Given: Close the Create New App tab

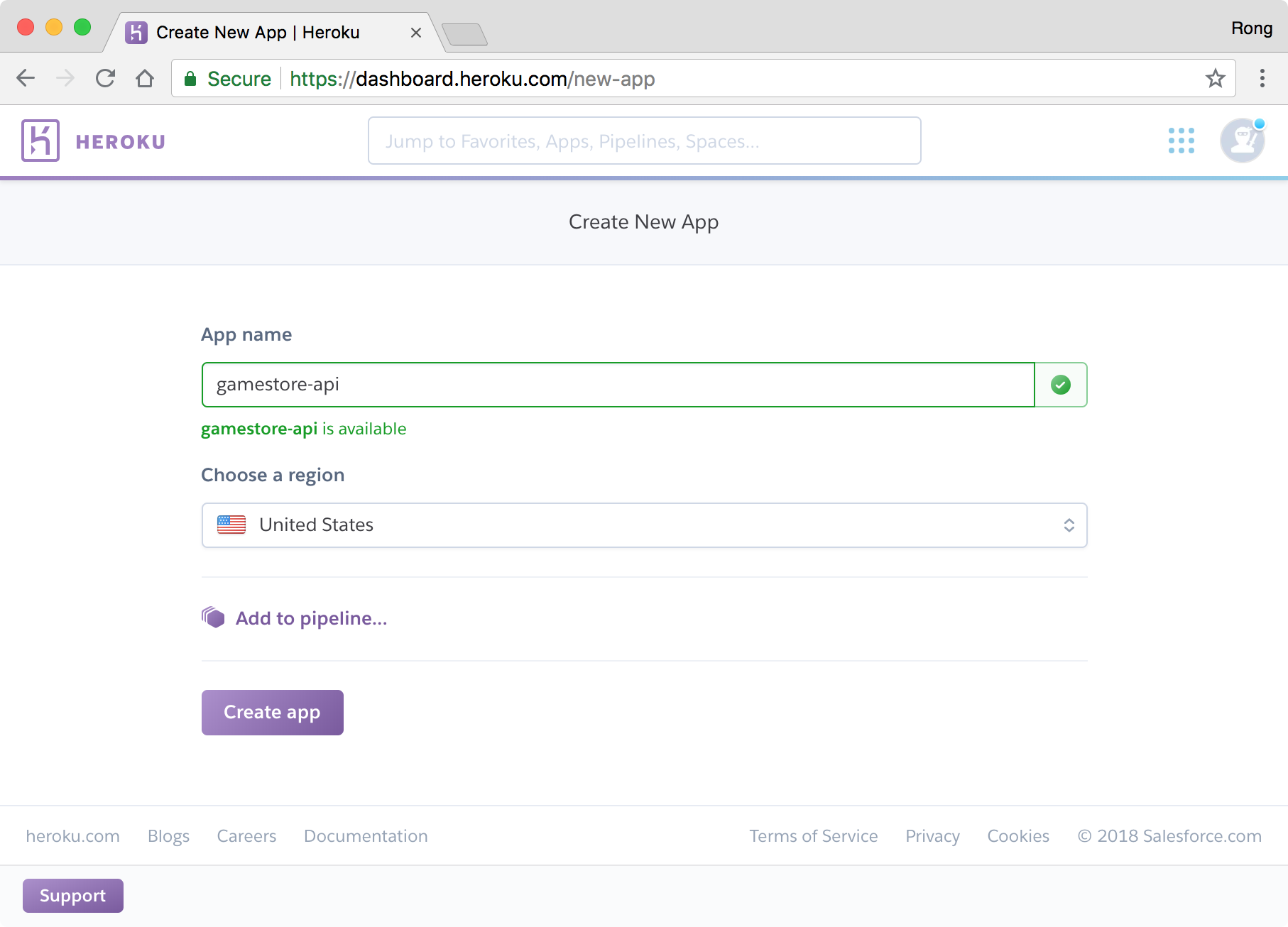Looking at the screenshot, I should tap(416, 33).
